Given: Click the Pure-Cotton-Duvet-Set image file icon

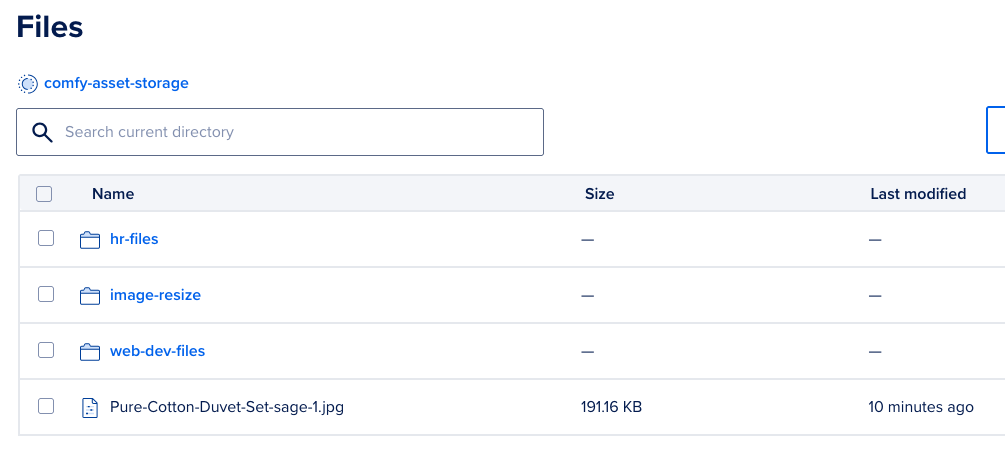Looking at the screenshot, I should (90, 407).
